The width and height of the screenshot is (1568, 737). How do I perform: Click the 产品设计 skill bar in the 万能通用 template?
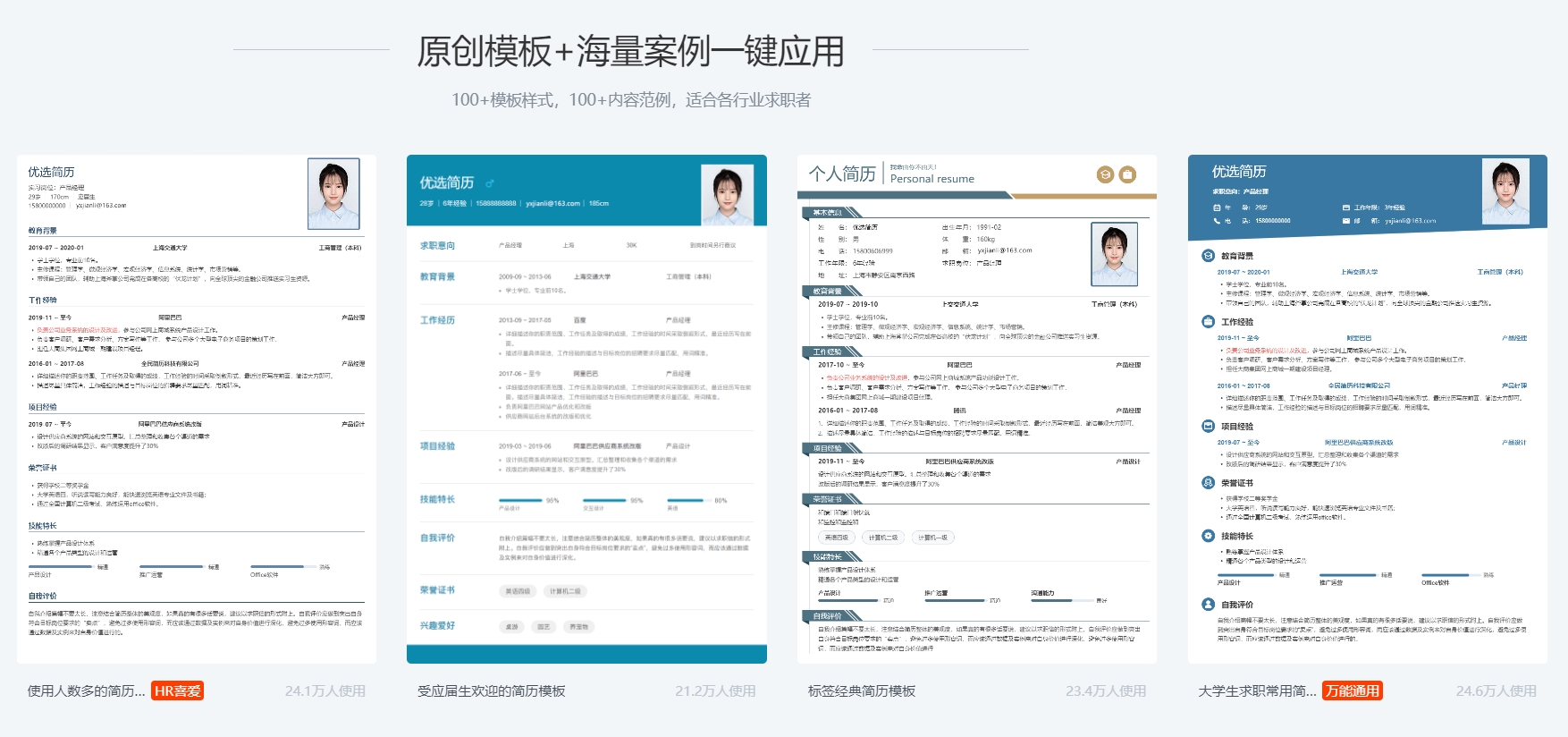[x=1246, y=575]
